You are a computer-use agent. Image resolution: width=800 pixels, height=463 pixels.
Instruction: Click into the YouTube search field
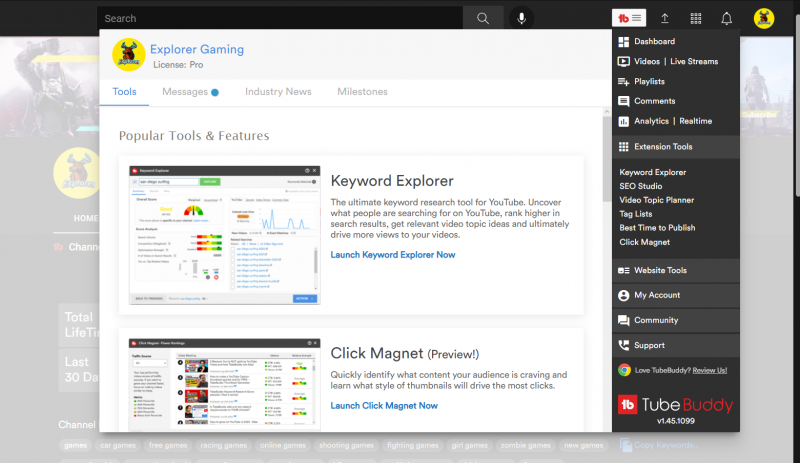pyautogui.click(x=280, y=18)
